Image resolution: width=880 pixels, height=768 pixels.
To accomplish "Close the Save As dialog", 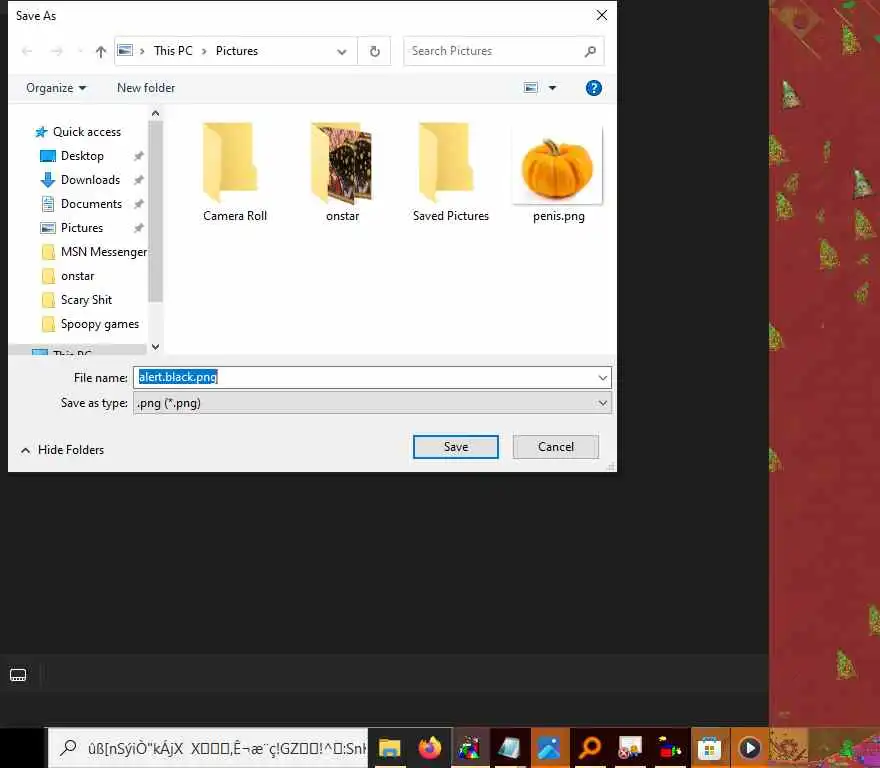I will pos(602,15).
